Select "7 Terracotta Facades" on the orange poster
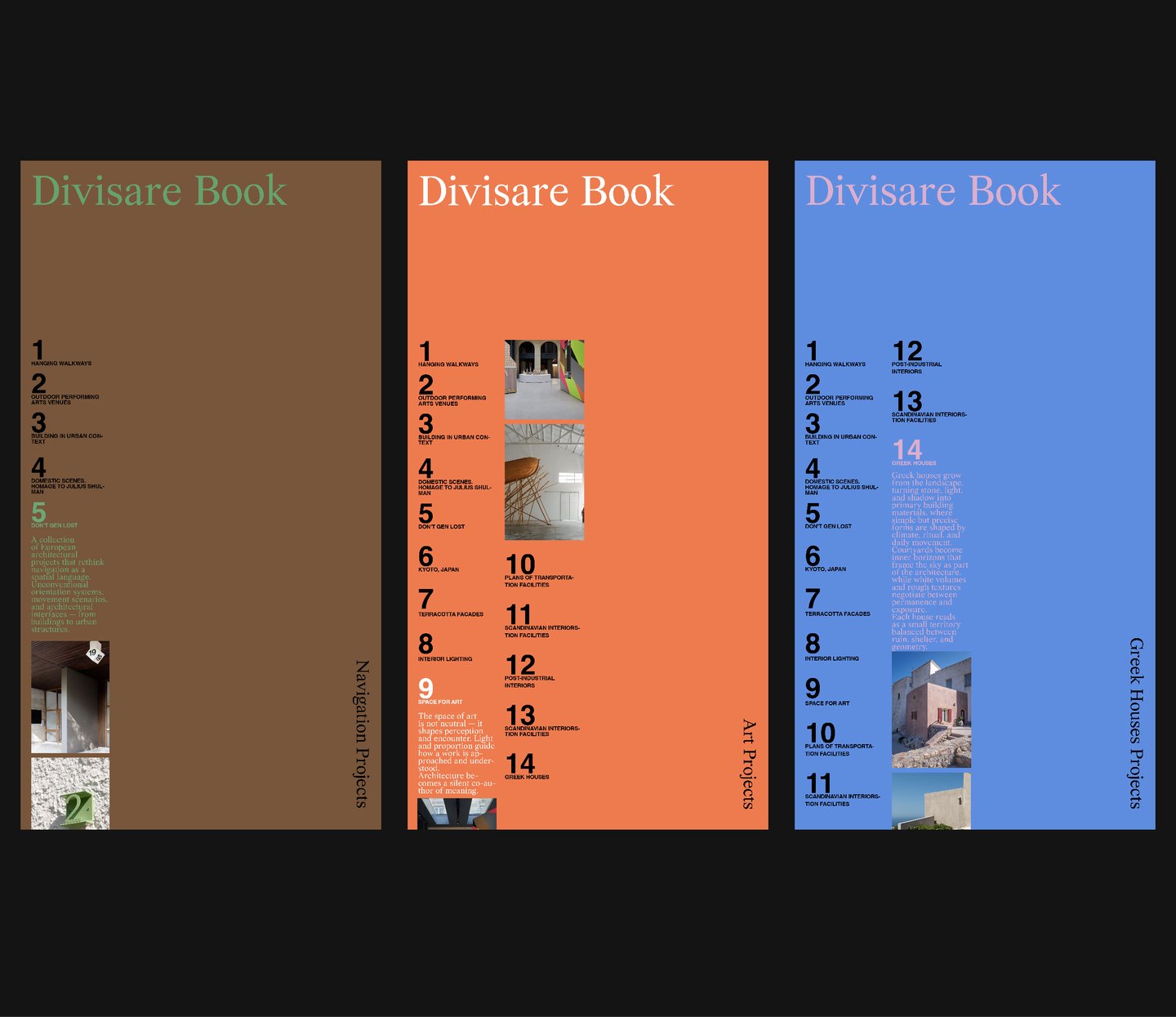Screen dimensions: 1176x1017 pyautogui.click(x=451, y=603)
